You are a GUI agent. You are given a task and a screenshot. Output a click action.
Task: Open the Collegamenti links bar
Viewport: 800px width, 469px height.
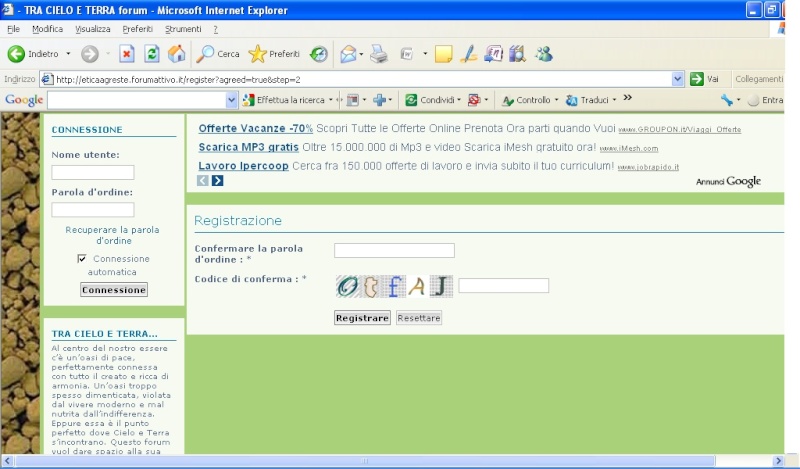[x=759, y=79]
